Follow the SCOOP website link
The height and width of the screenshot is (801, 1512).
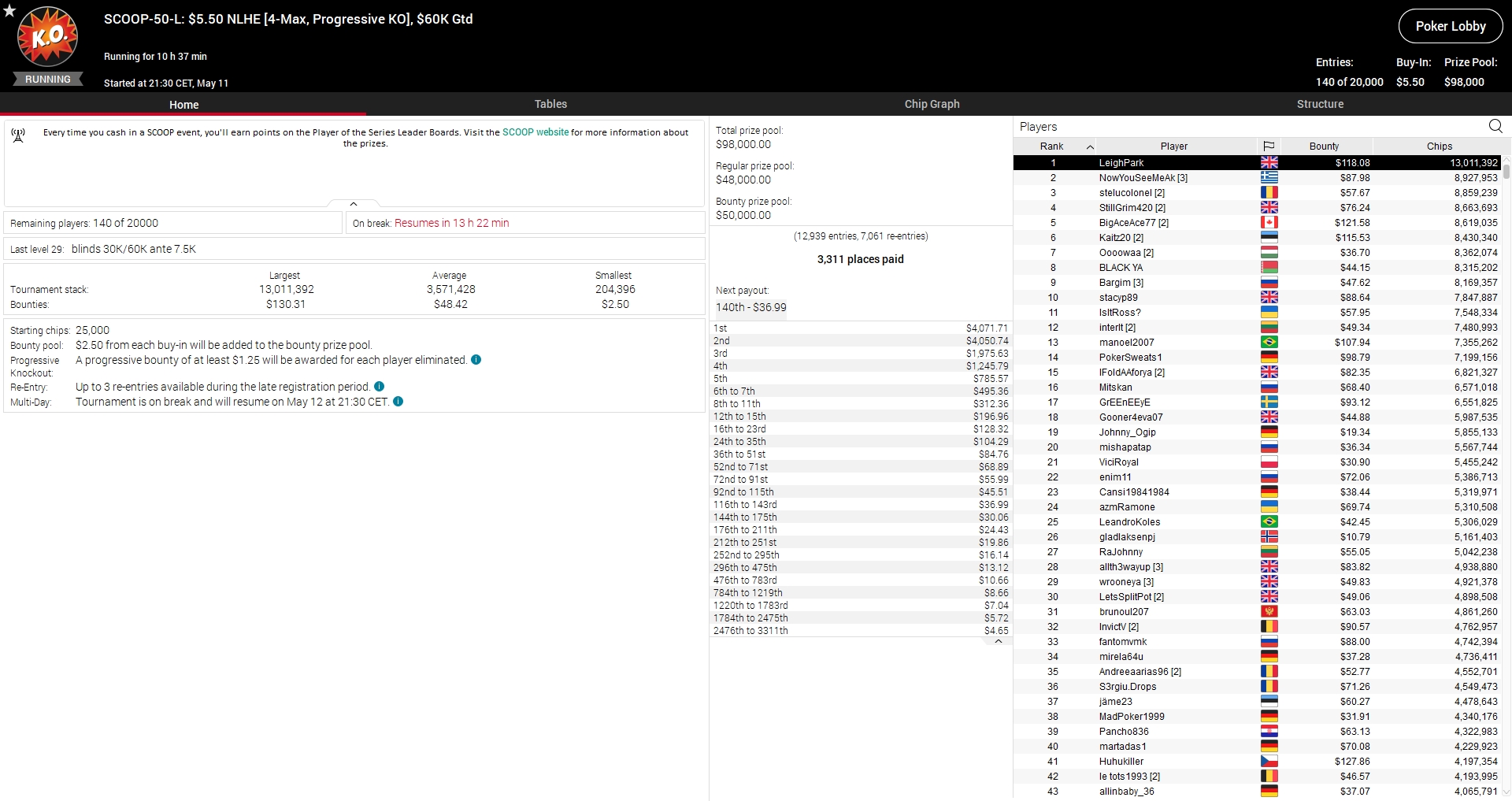[x=535, y=132]
